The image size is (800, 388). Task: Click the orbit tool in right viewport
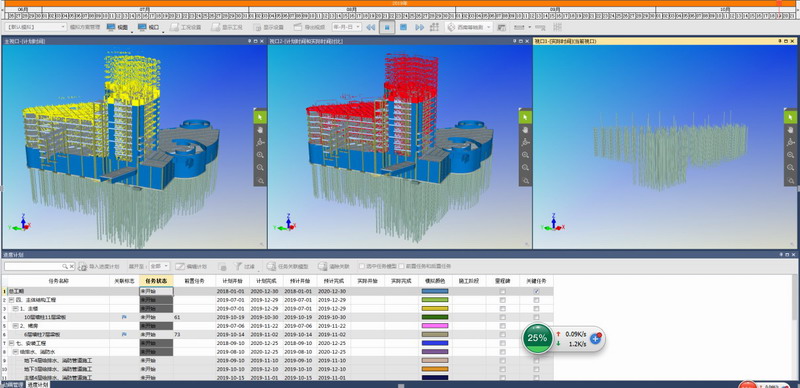(790, 142)
